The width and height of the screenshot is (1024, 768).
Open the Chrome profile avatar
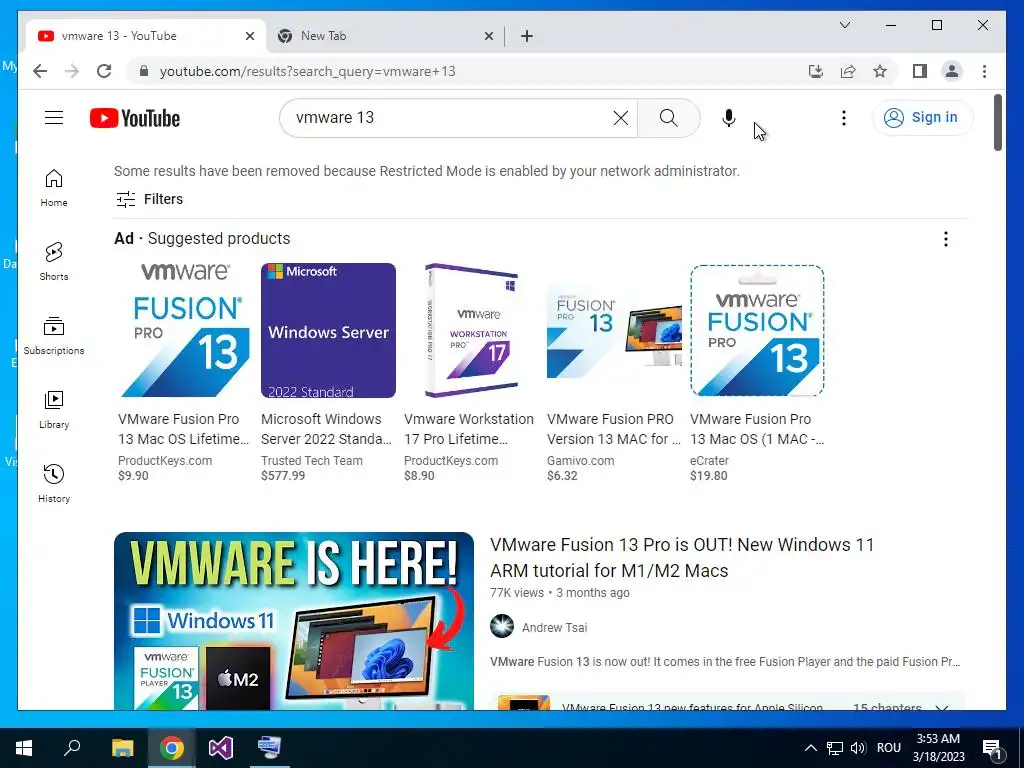tap(952, 71)
